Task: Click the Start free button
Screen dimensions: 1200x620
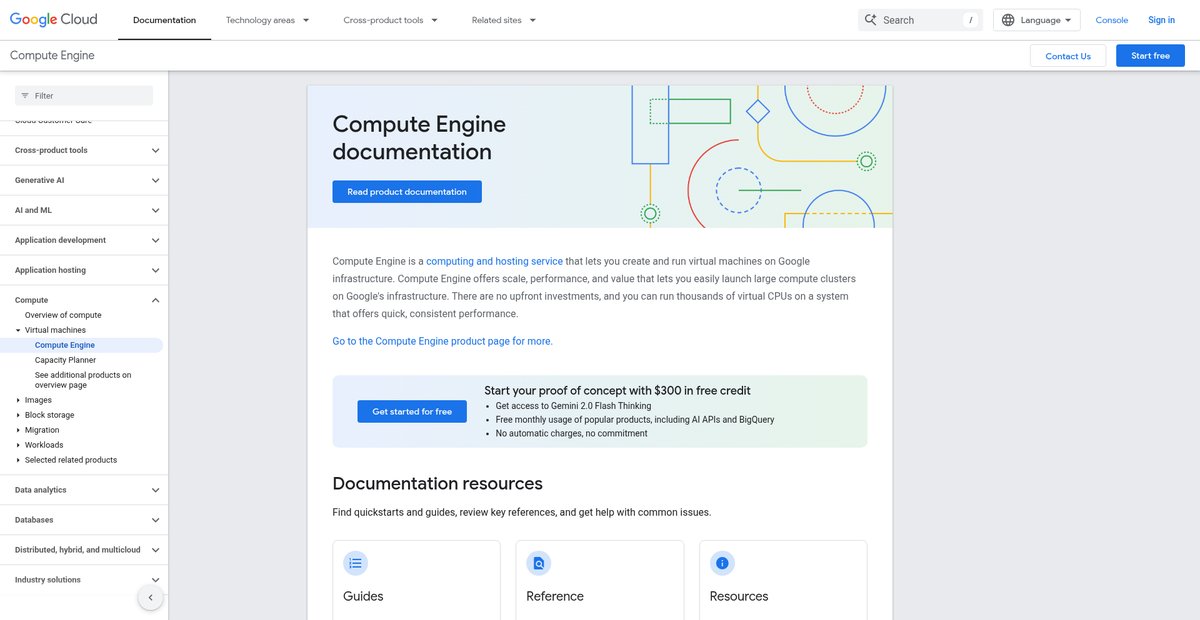Action: pos(1150,56)
